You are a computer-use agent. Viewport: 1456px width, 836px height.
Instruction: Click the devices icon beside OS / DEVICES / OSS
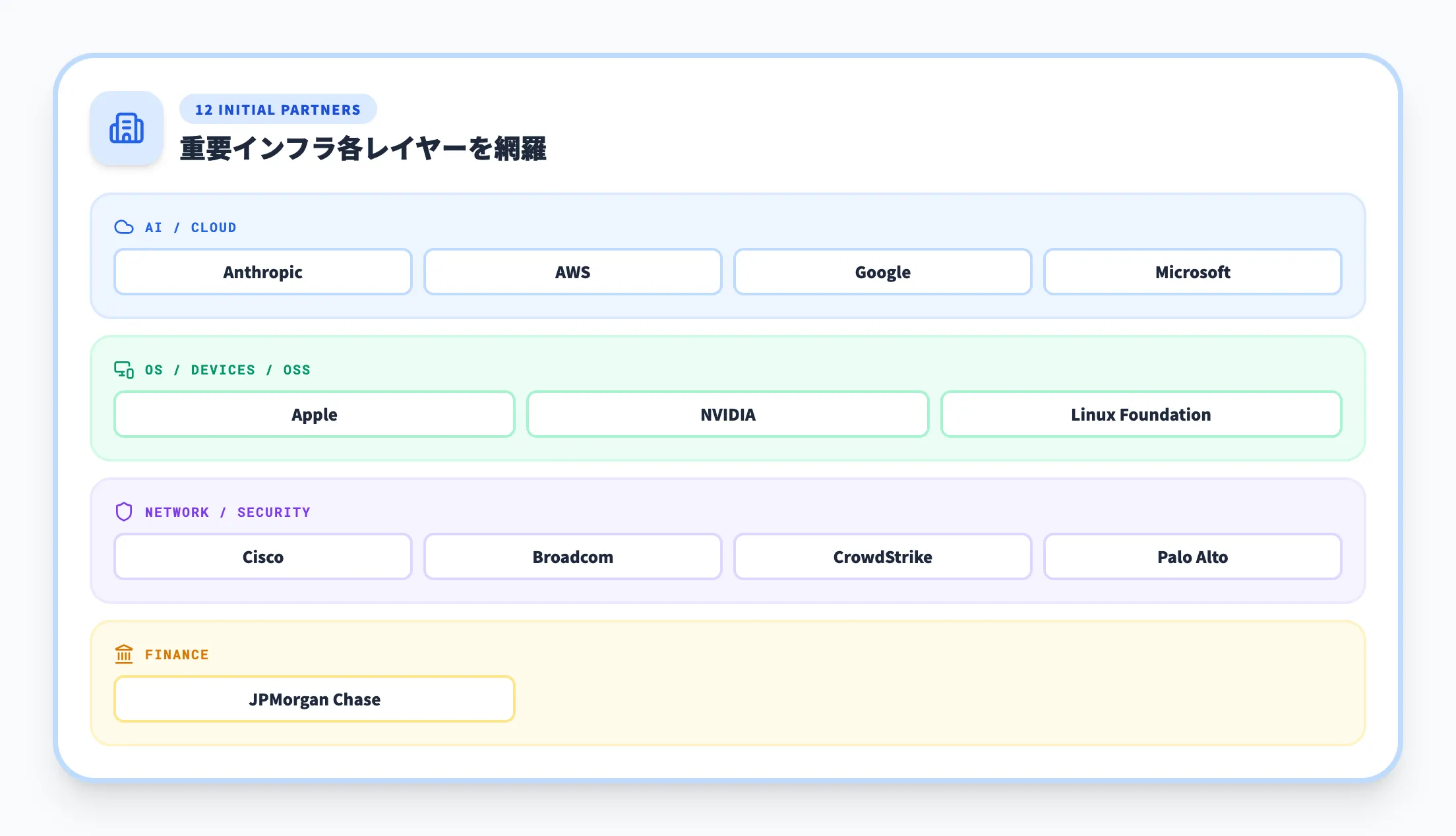point(124,370)
